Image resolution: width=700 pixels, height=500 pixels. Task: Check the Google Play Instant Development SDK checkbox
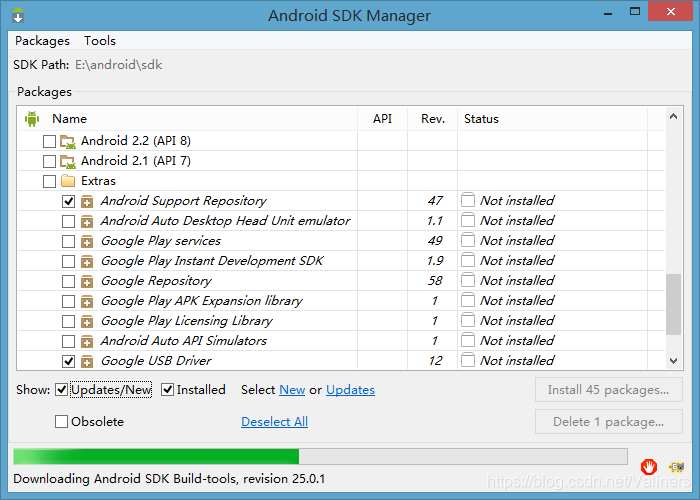pos(68,261)
